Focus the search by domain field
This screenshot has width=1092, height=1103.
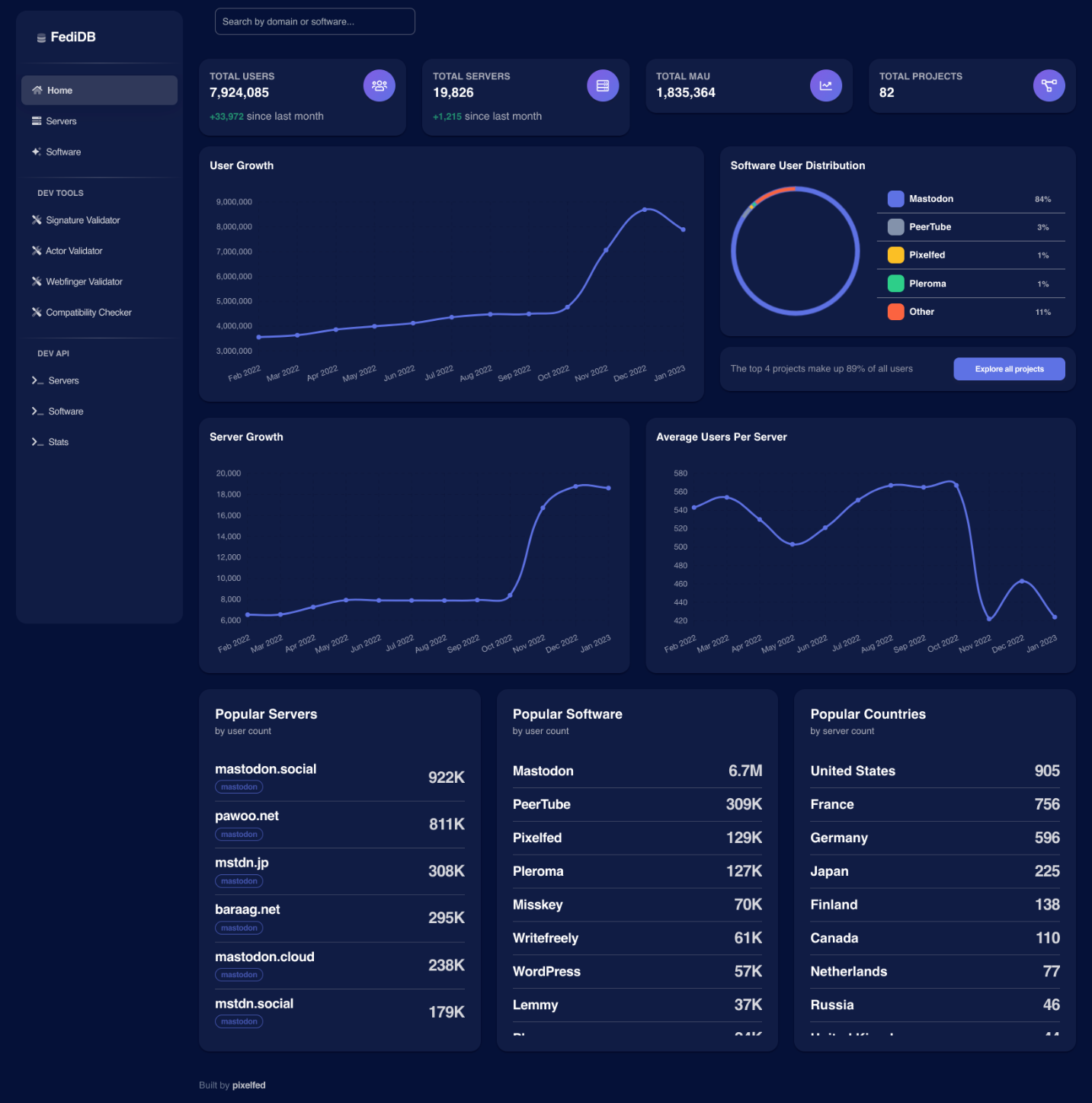coord(315,21)
